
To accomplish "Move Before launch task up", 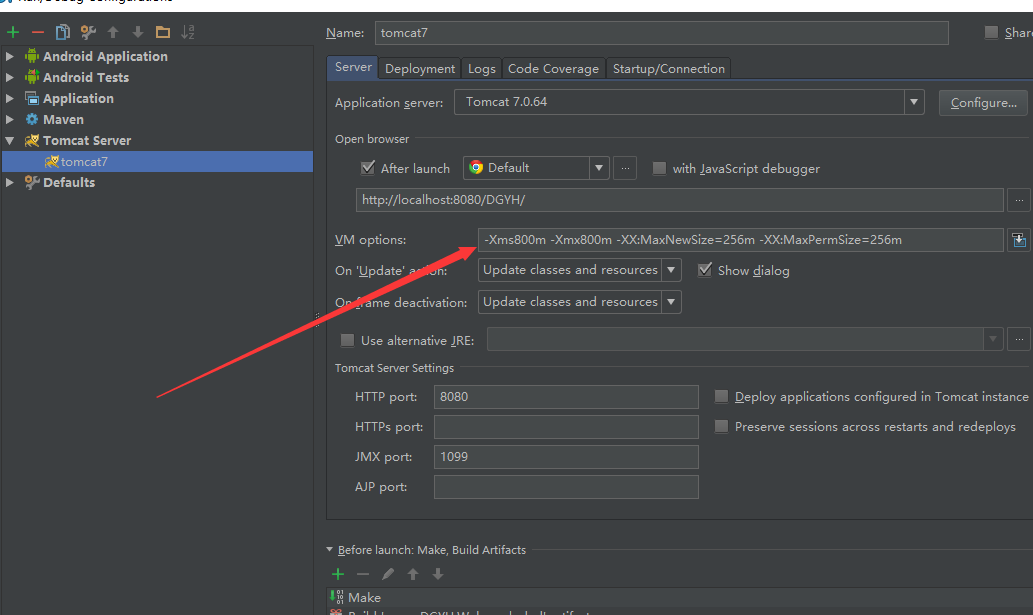I will pyautogui.click(x=413, y=574).
